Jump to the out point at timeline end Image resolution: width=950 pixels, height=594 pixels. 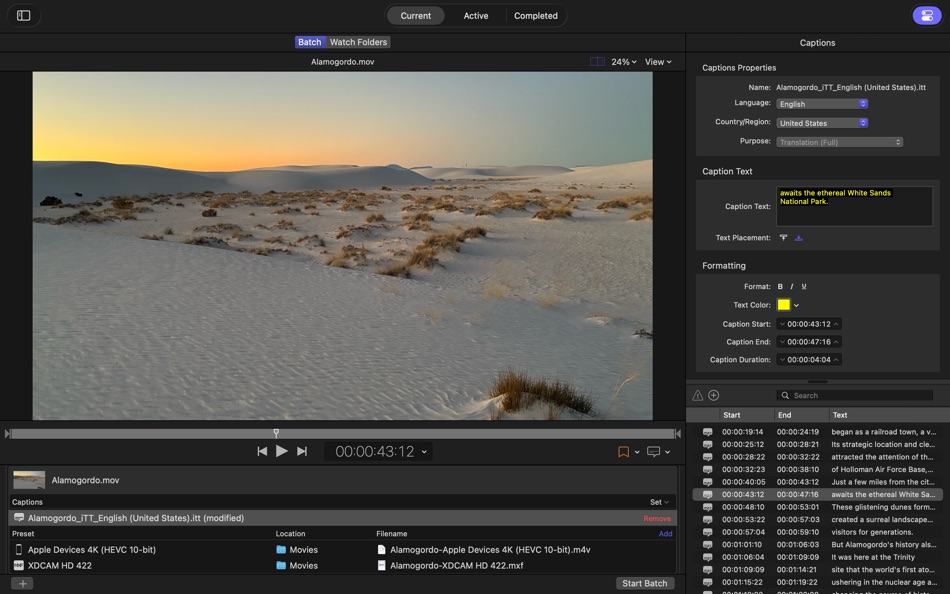tap(678, 434)
